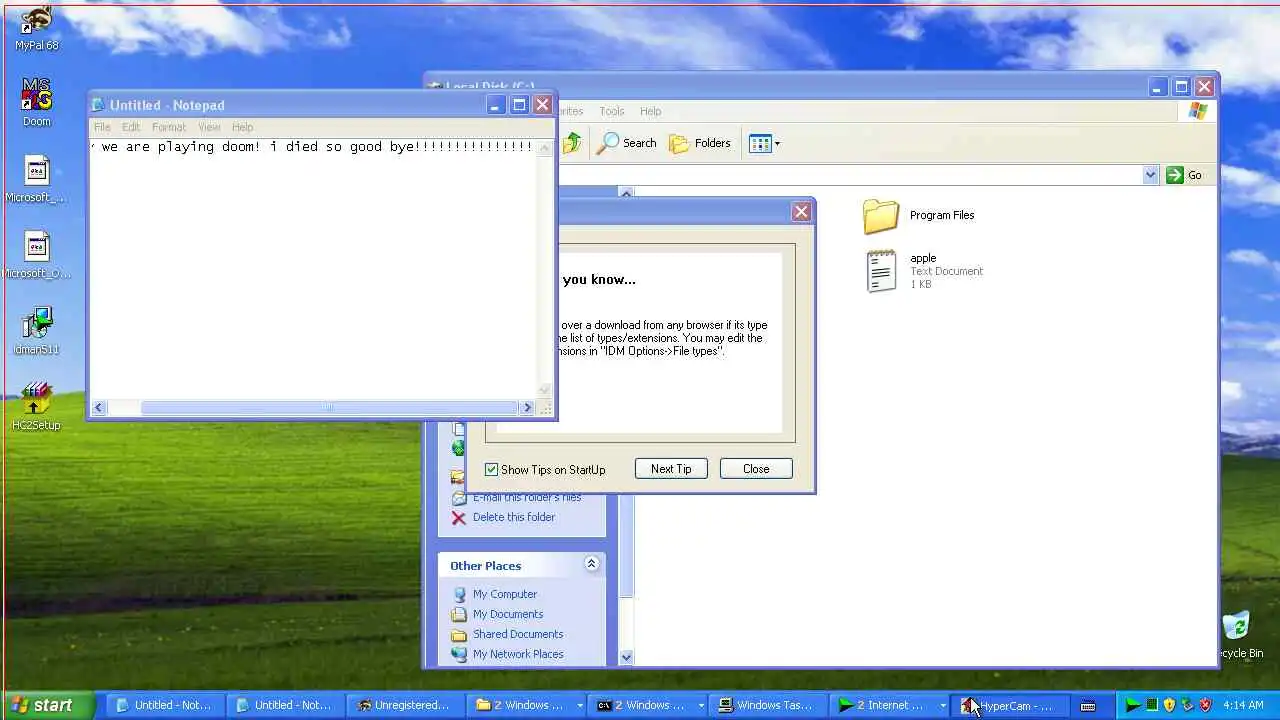Open My Network Places link
Image resolution: width=1280 pixels, height=720 pixels.
518,654
